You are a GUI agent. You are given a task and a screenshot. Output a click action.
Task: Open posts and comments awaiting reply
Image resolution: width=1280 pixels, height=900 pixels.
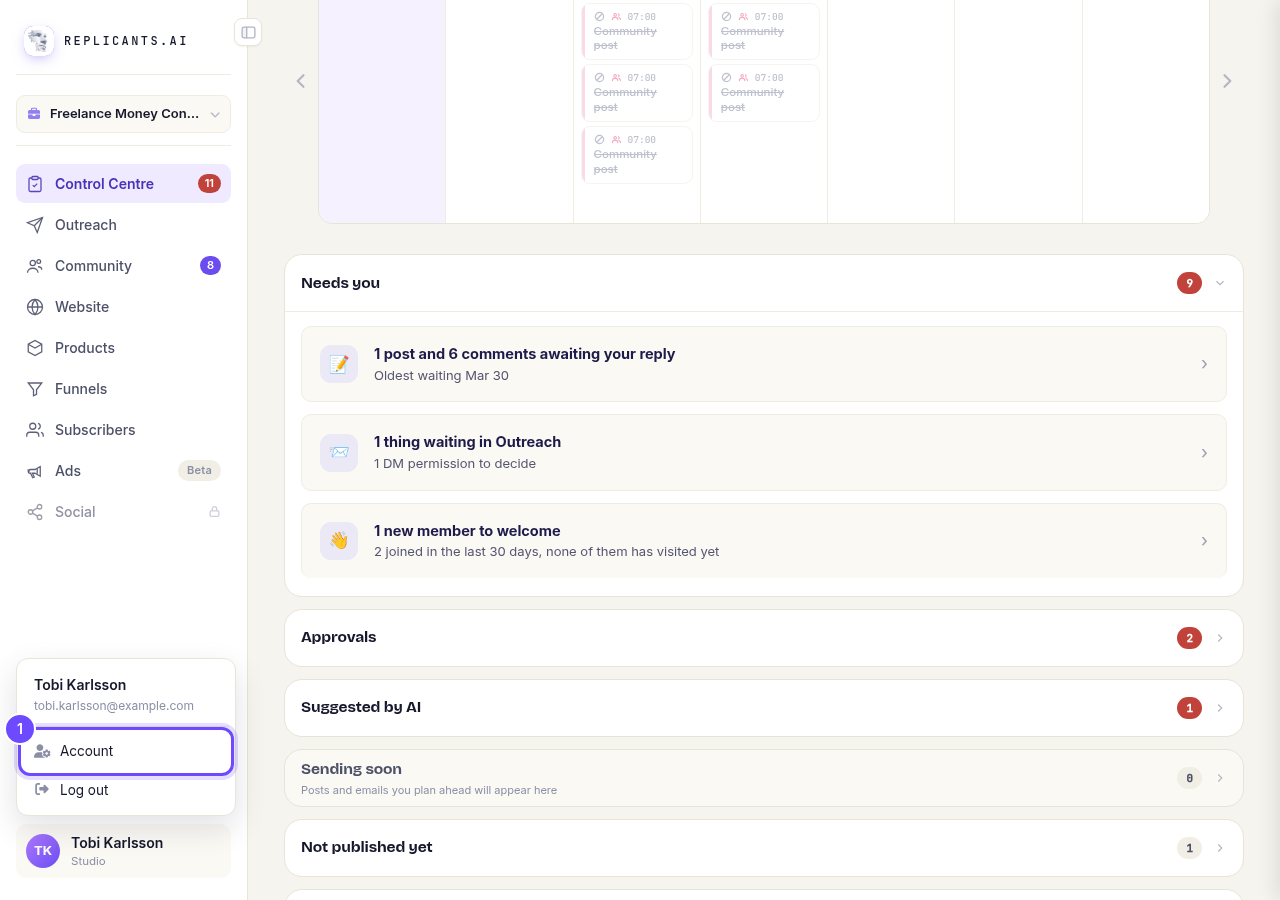coord(764,364)
